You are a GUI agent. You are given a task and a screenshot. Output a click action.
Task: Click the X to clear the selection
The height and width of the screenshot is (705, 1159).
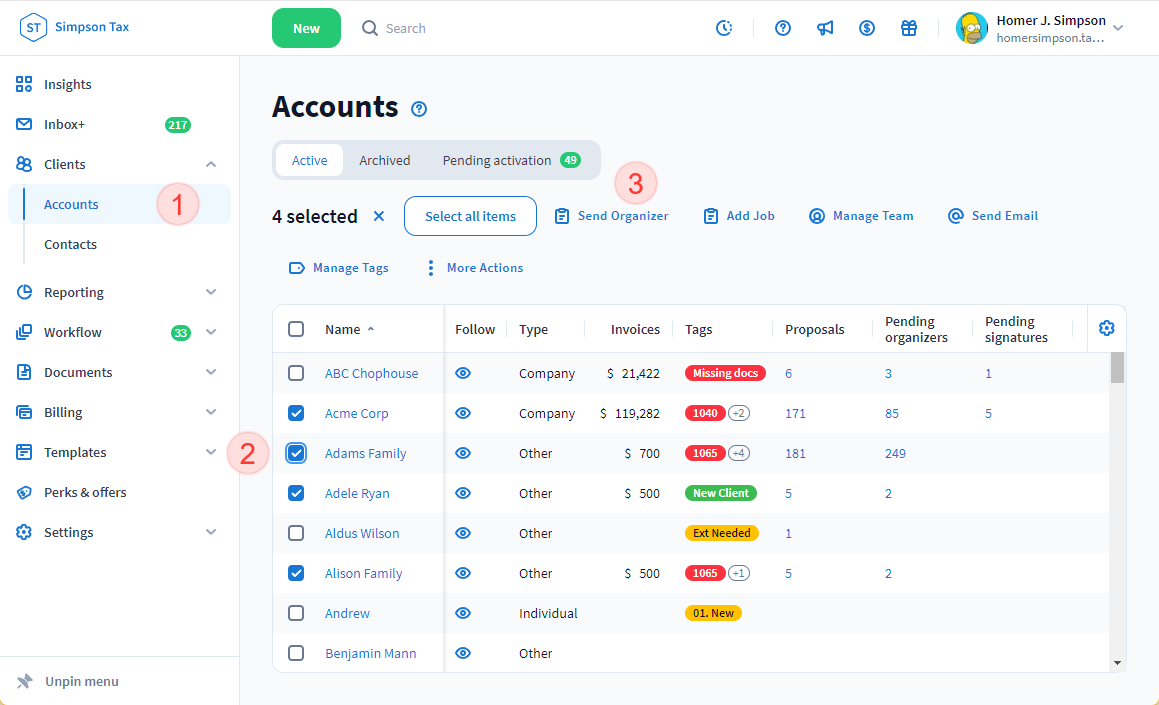click(378, 216)
